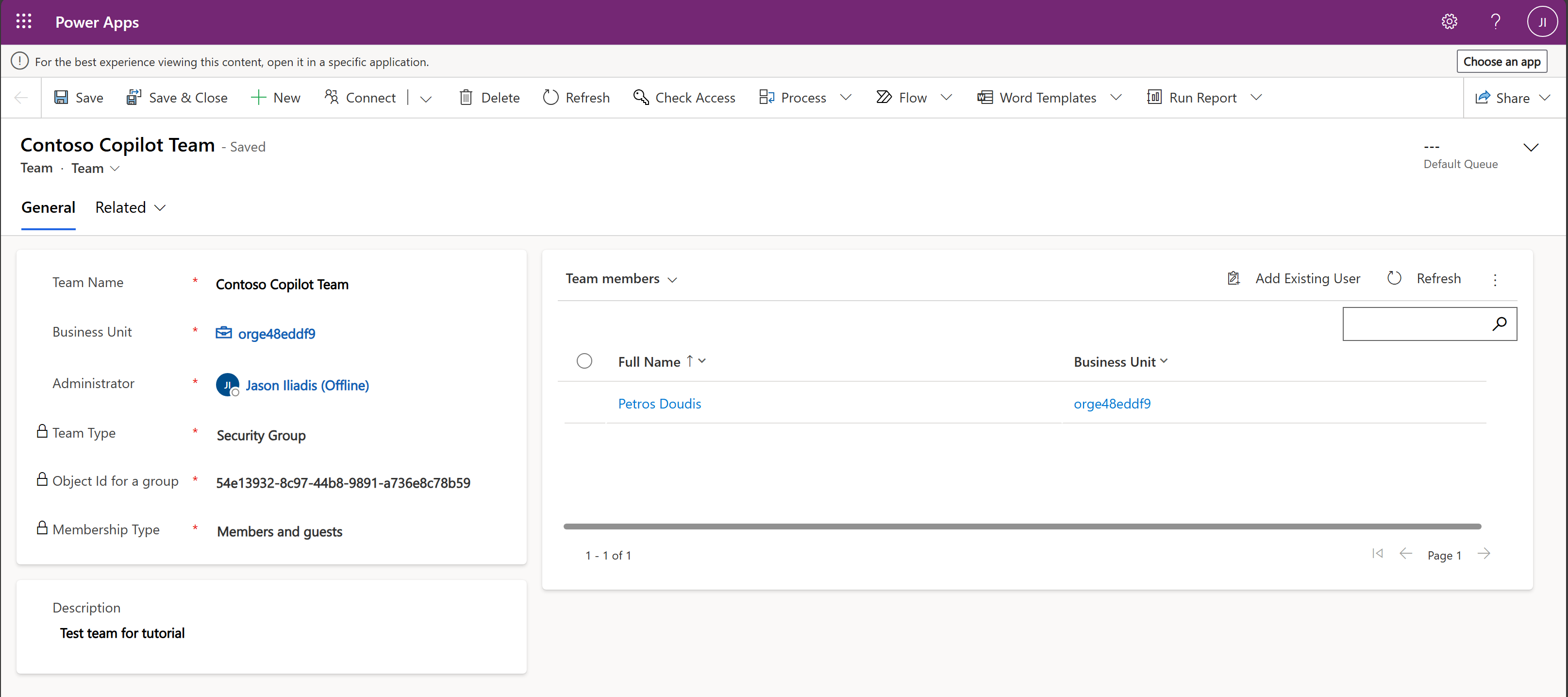Click the search magnifier in team members grid
1568x697 pixels.
[1499, 323]
